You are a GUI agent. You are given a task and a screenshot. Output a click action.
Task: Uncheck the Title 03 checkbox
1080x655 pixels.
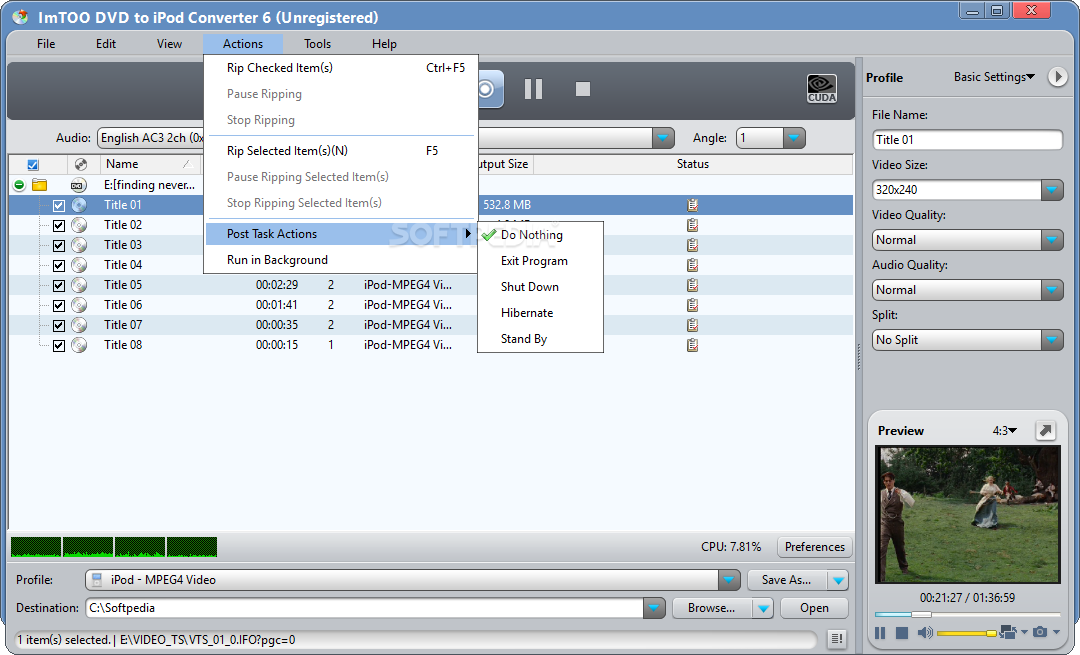(x=59, y=245)
